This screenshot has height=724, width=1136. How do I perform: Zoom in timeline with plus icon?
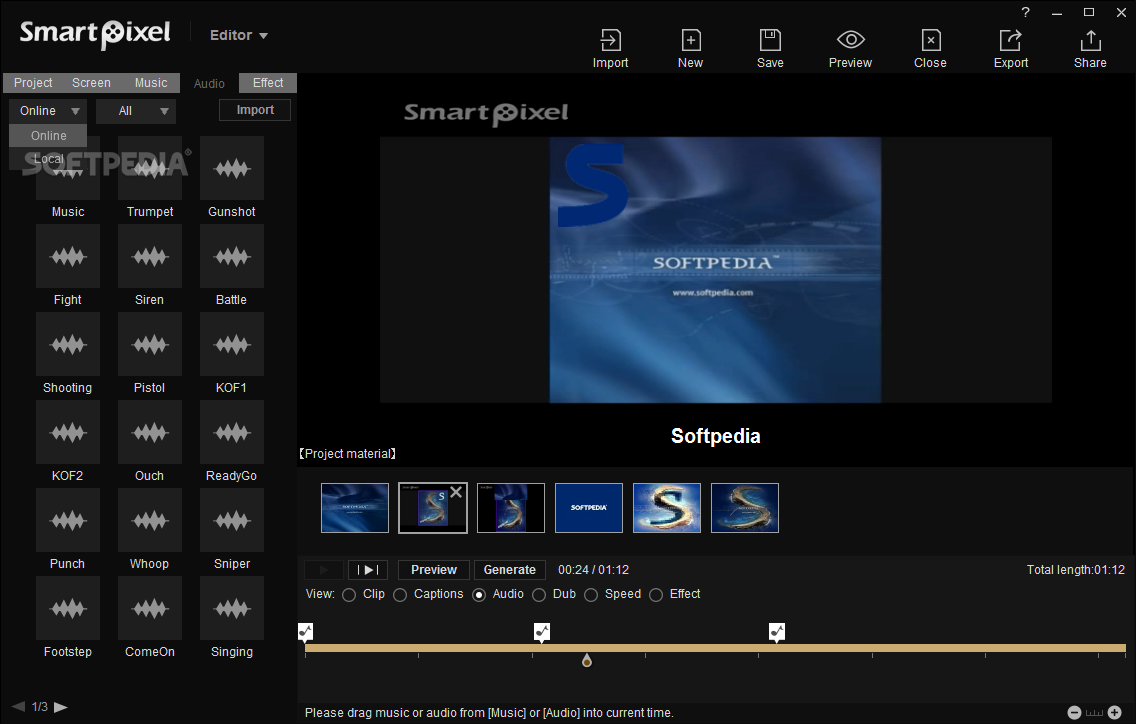[1115, 712]
